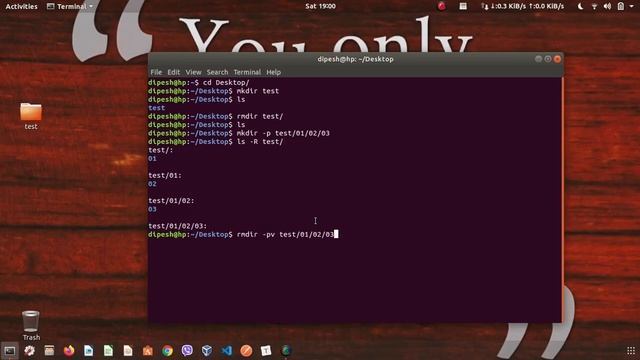Open Ubuntu Software orange bag icon
Screen dimensions: 640x360
coord(148,351)
